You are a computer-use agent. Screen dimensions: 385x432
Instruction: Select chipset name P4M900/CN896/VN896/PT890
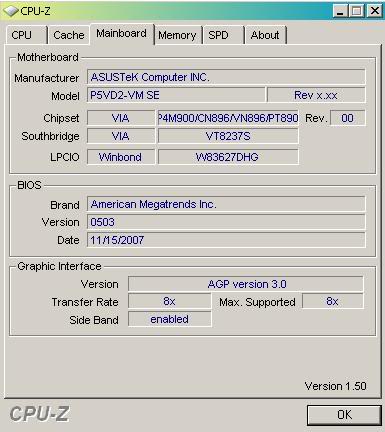(x=228, y=118)
